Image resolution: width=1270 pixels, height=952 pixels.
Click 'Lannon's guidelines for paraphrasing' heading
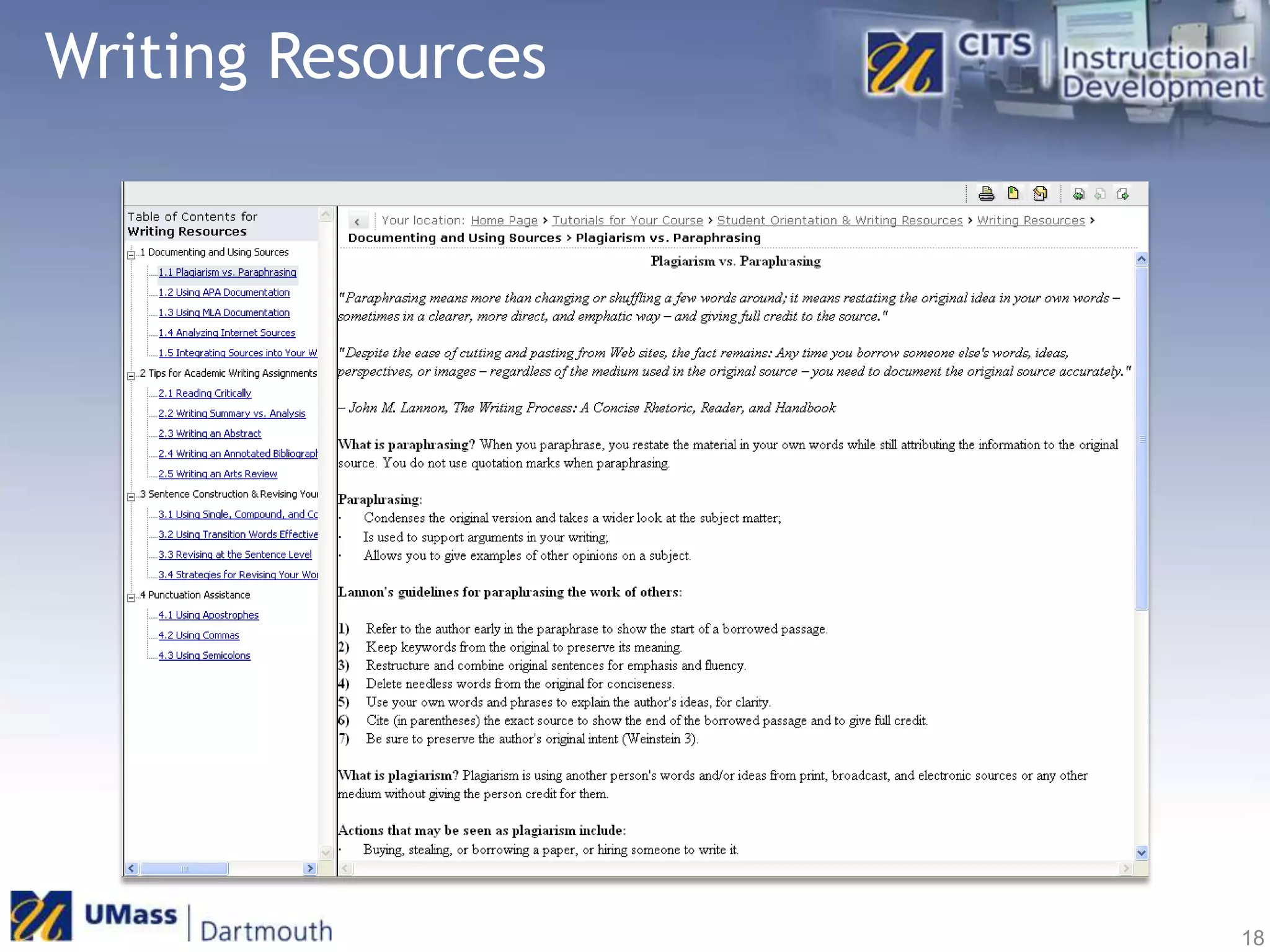[x=509, y=593]
